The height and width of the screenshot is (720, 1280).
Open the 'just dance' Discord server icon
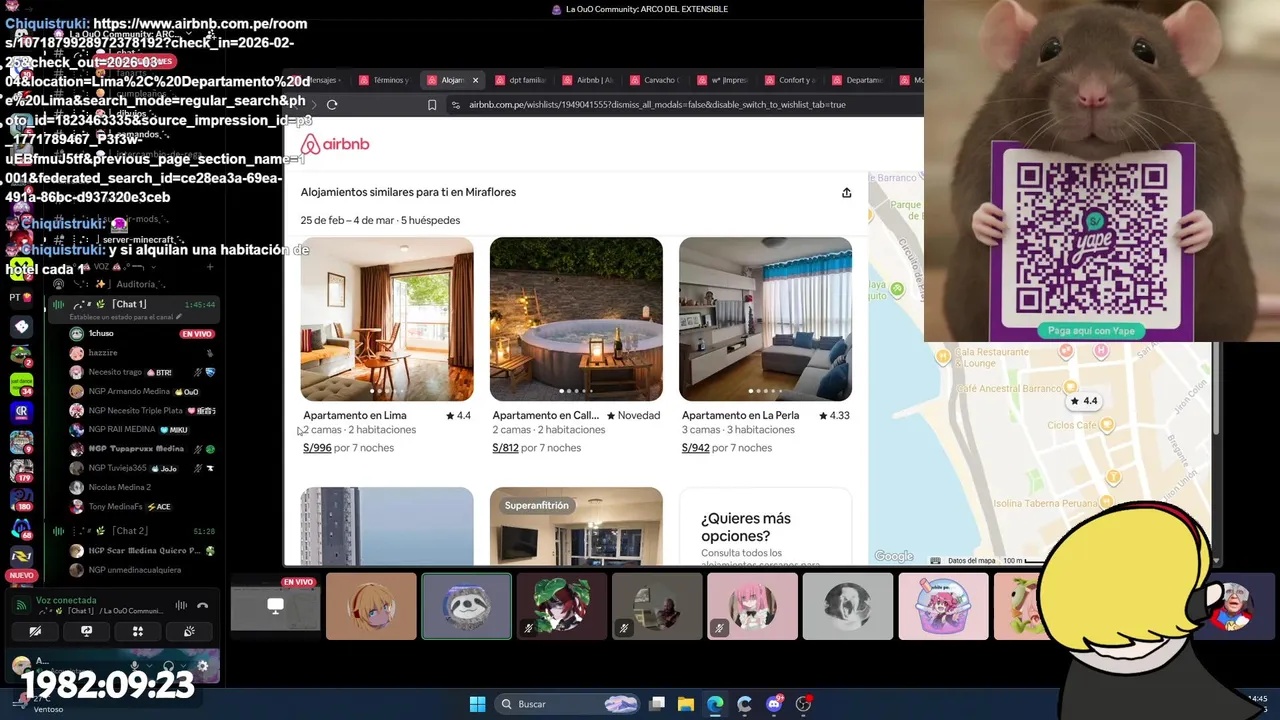[x=22, y=384]
